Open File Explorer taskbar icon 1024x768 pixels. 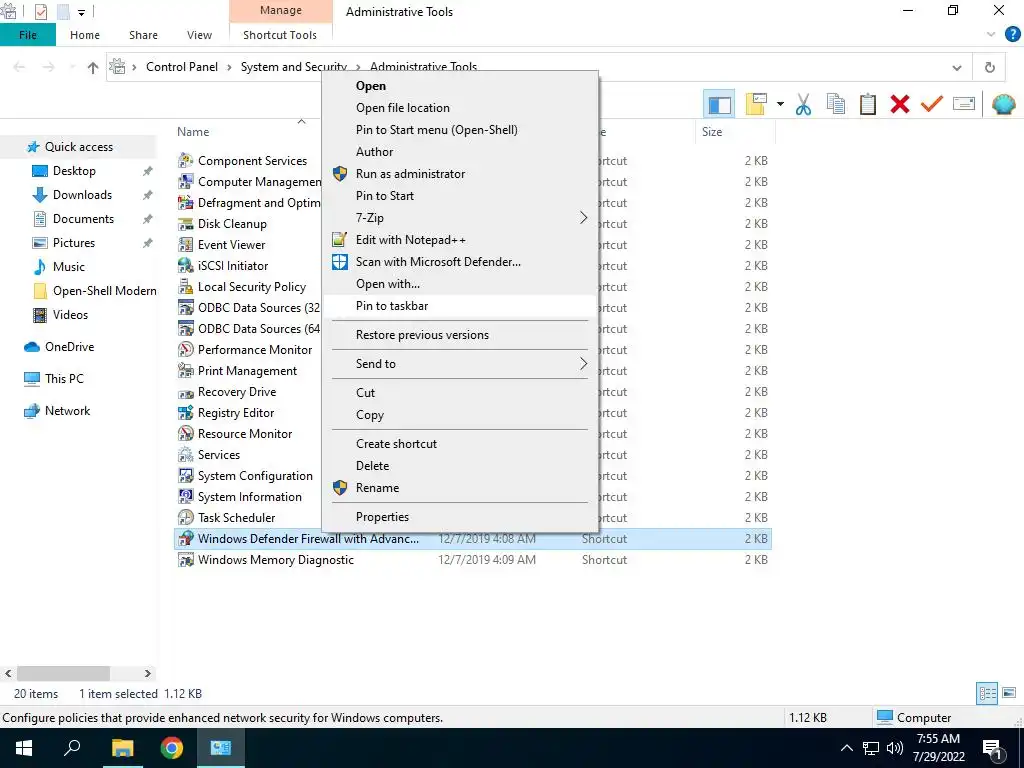click(x=122, y=748)
